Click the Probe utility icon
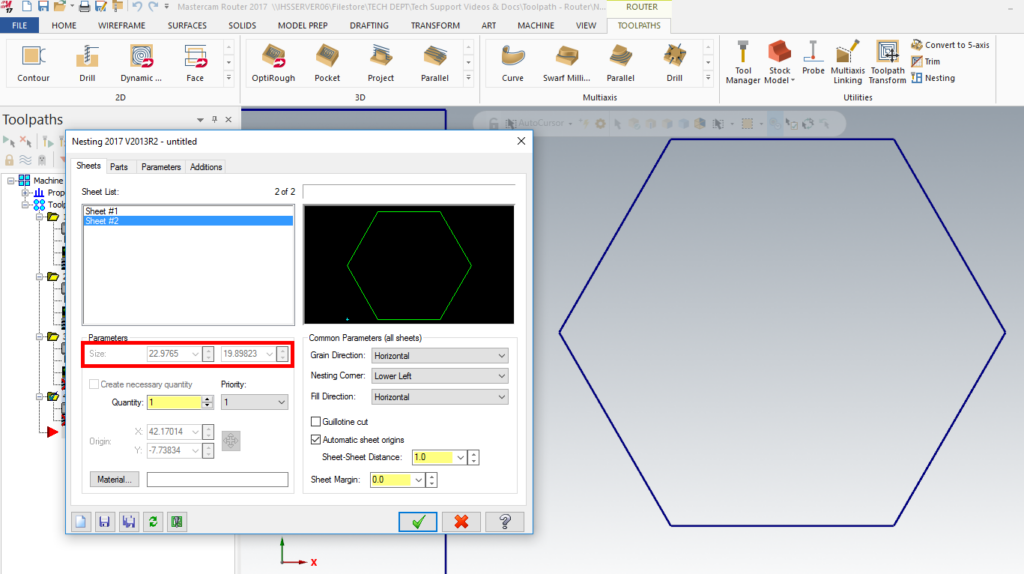Viewport: 1024px width, 574px height. click(813, 59)
